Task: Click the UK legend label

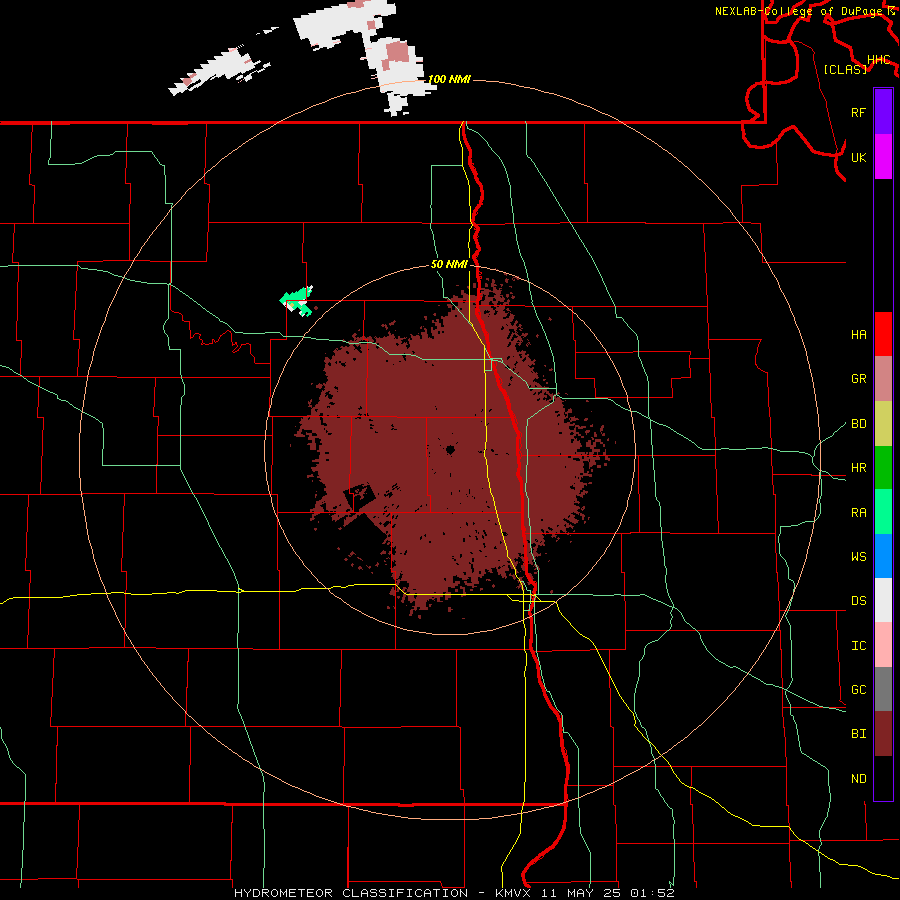Action: point(858,157)
